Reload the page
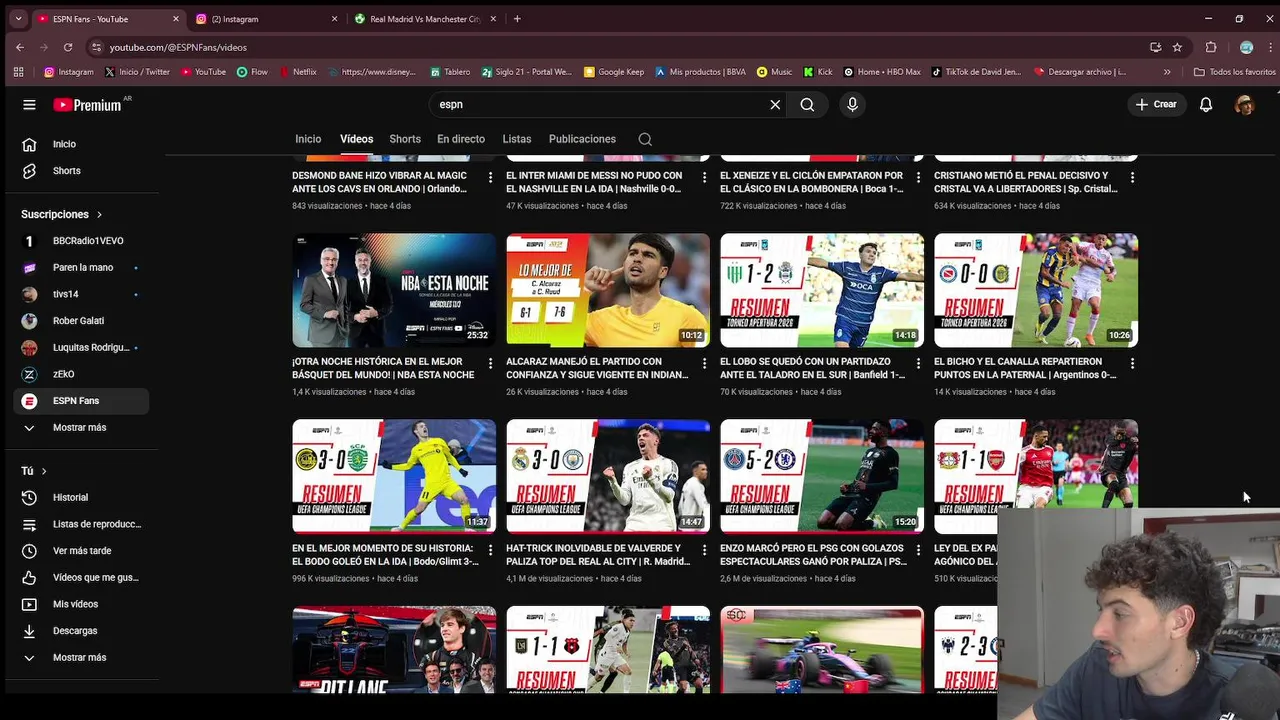This screenshot has width=1280, height=720. (68, 47)
